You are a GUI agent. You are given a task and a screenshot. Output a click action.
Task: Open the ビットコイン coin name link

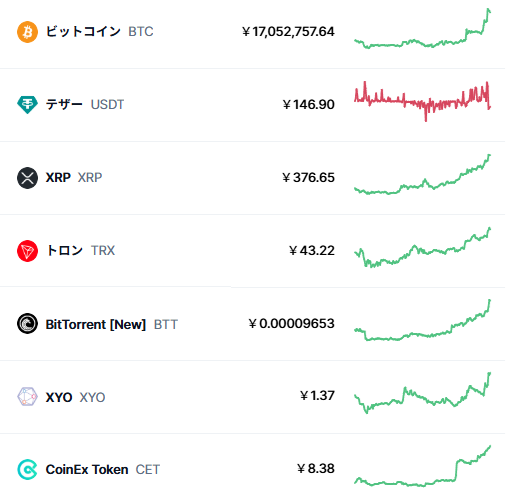click(83, 32)
